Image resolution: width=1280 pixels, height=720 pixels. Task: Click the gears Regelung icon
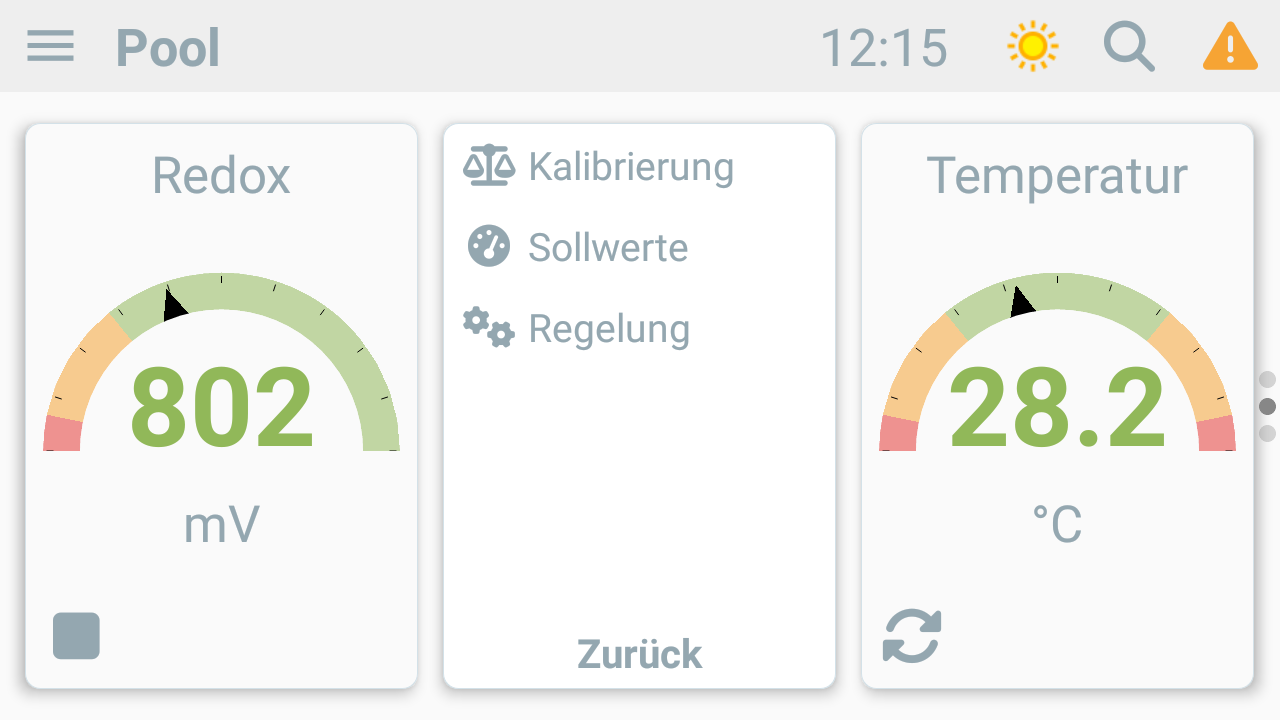click(488, 328)
